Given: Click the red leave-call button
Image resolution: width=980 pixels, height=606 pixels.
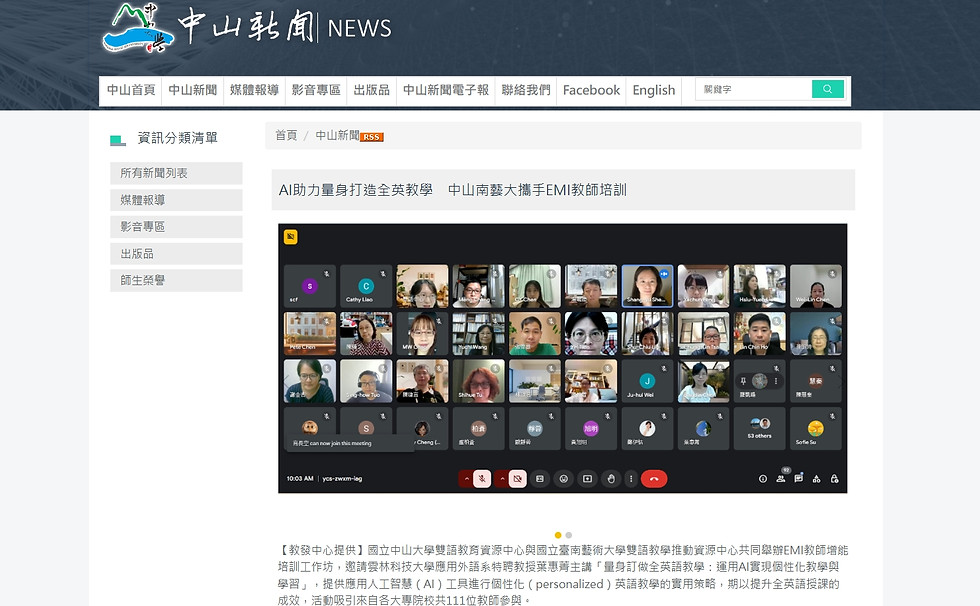Looking at the screenshot, I should [654, 479].
